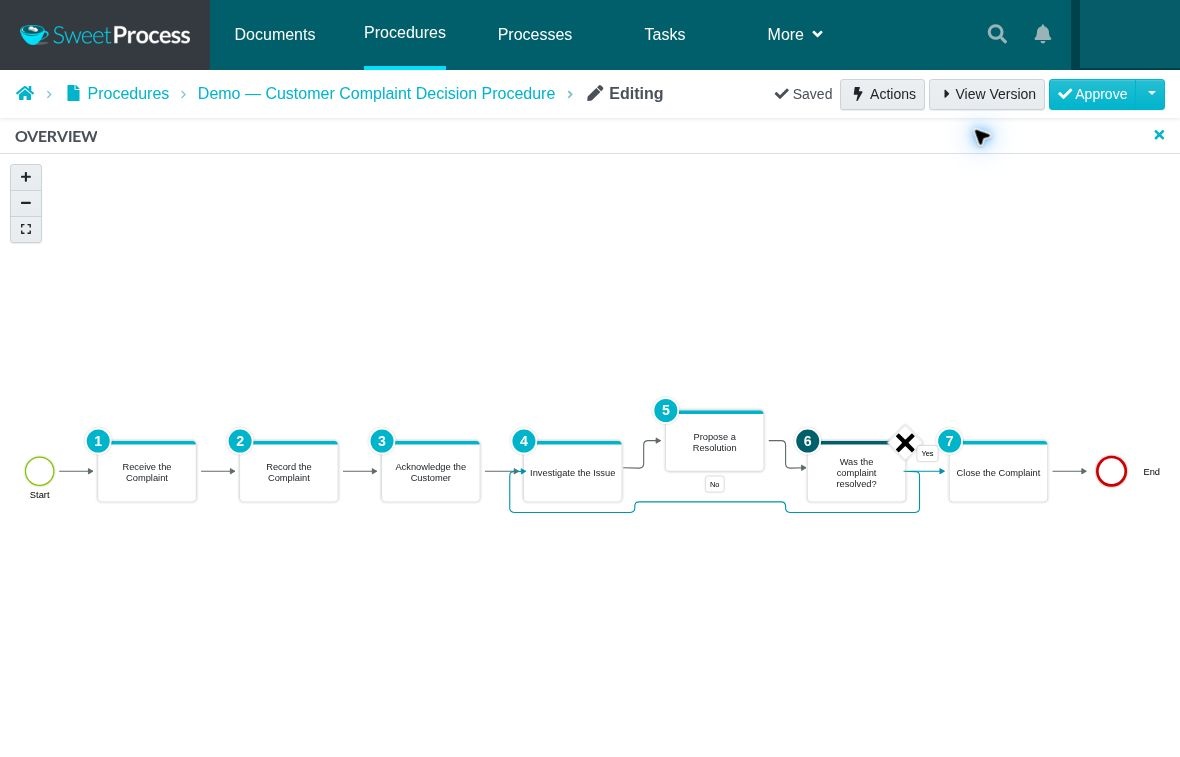
Task: Open the Actions menu button
Action: click(882, 94)
